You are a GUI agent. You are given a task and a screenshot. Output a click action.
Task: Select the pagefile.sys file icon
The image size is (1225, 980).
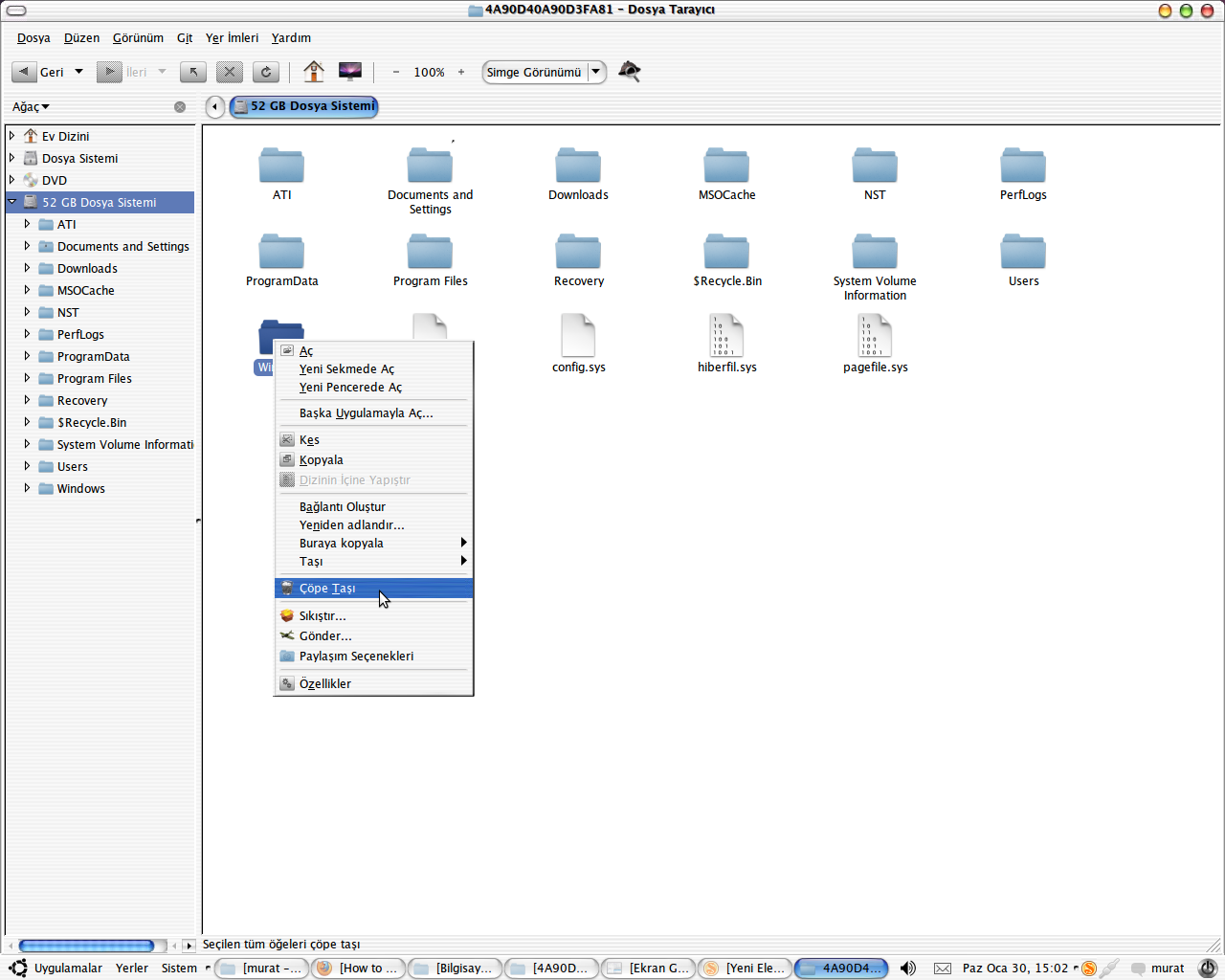tap(875, 336)
